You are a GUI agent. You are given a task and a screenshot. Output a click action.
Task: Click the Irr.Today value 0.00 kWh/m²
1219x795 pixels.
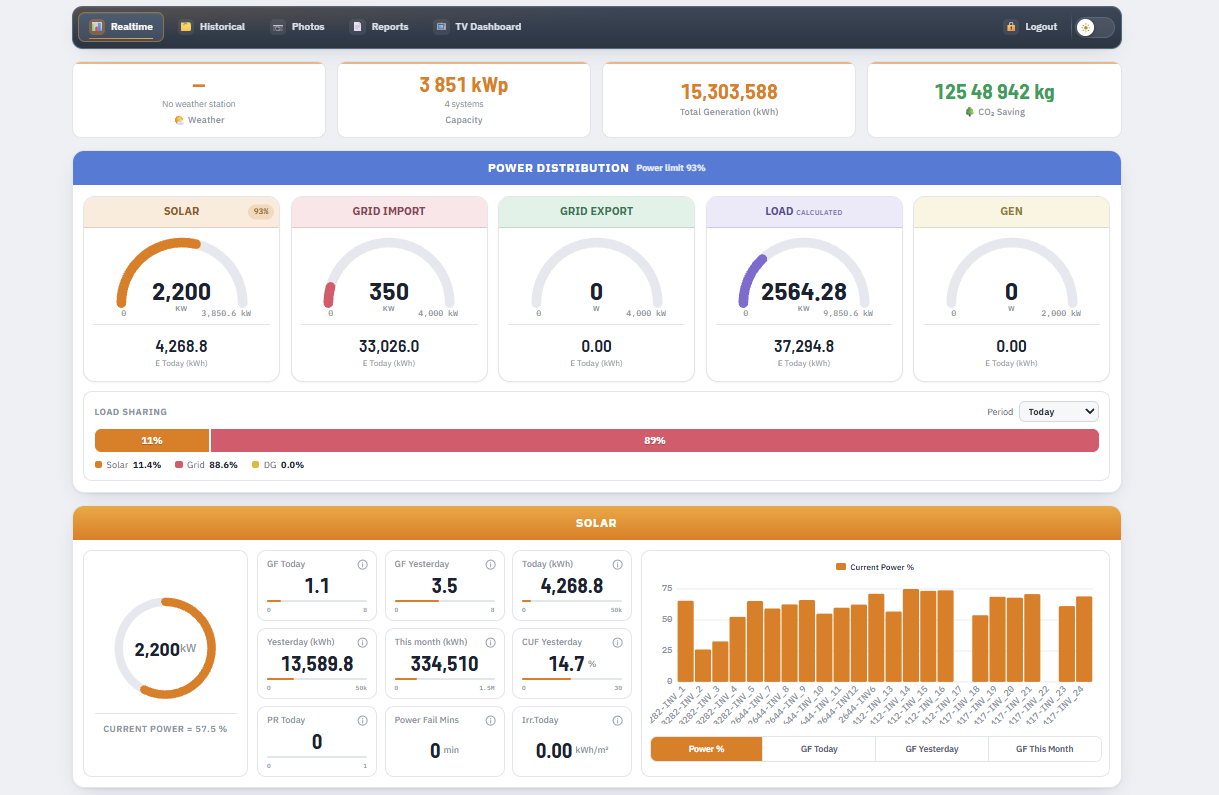click(572, 751)
